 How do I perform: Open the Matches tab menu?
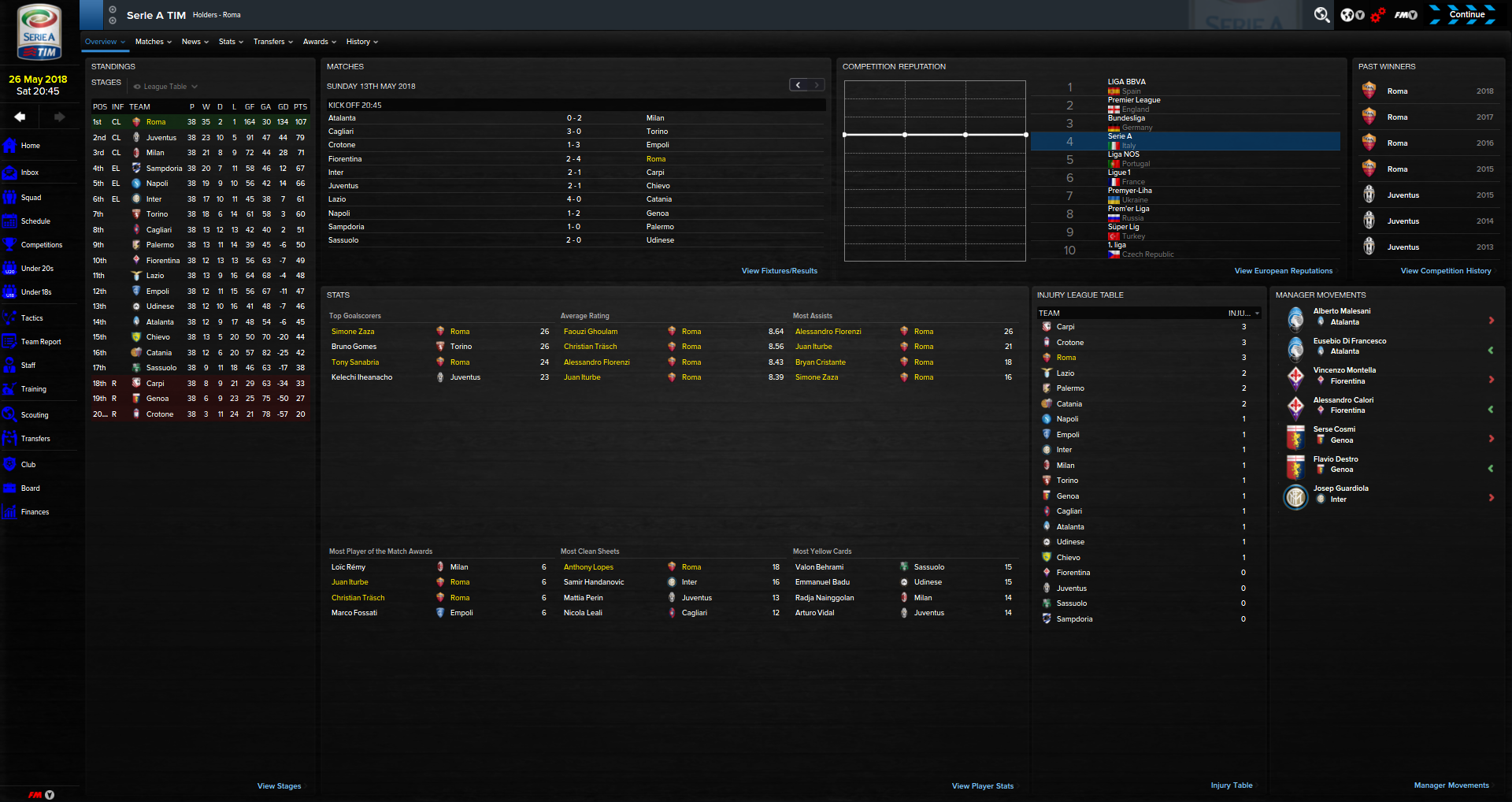pos(153,42)
